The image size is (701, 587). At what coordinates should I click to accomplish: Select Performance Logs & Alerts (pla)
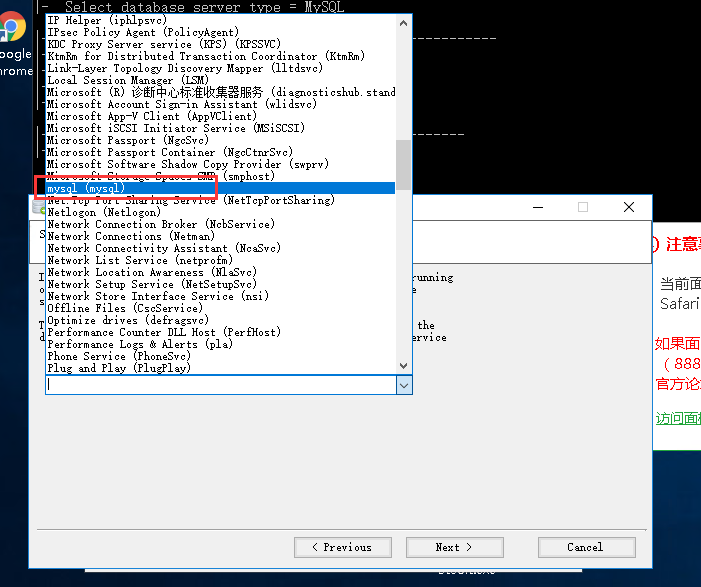point(221,345)
